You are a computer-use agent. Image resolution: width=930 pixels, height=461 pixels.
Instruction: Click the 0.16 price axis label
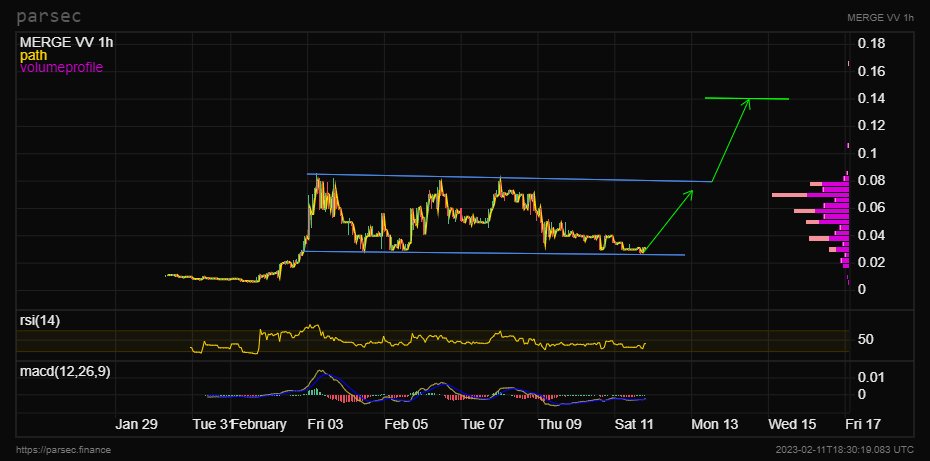871,71
